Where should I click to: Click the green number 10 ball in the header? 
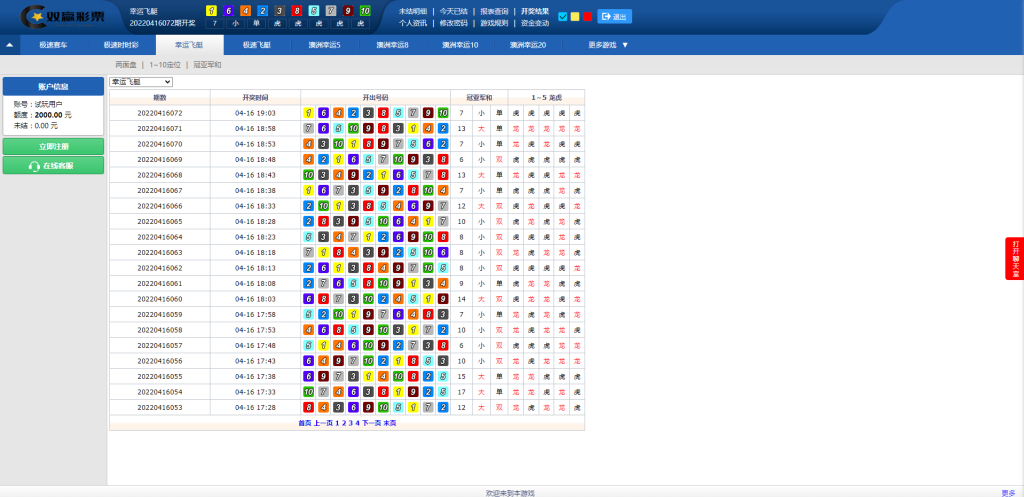click(x=365, y=10)
